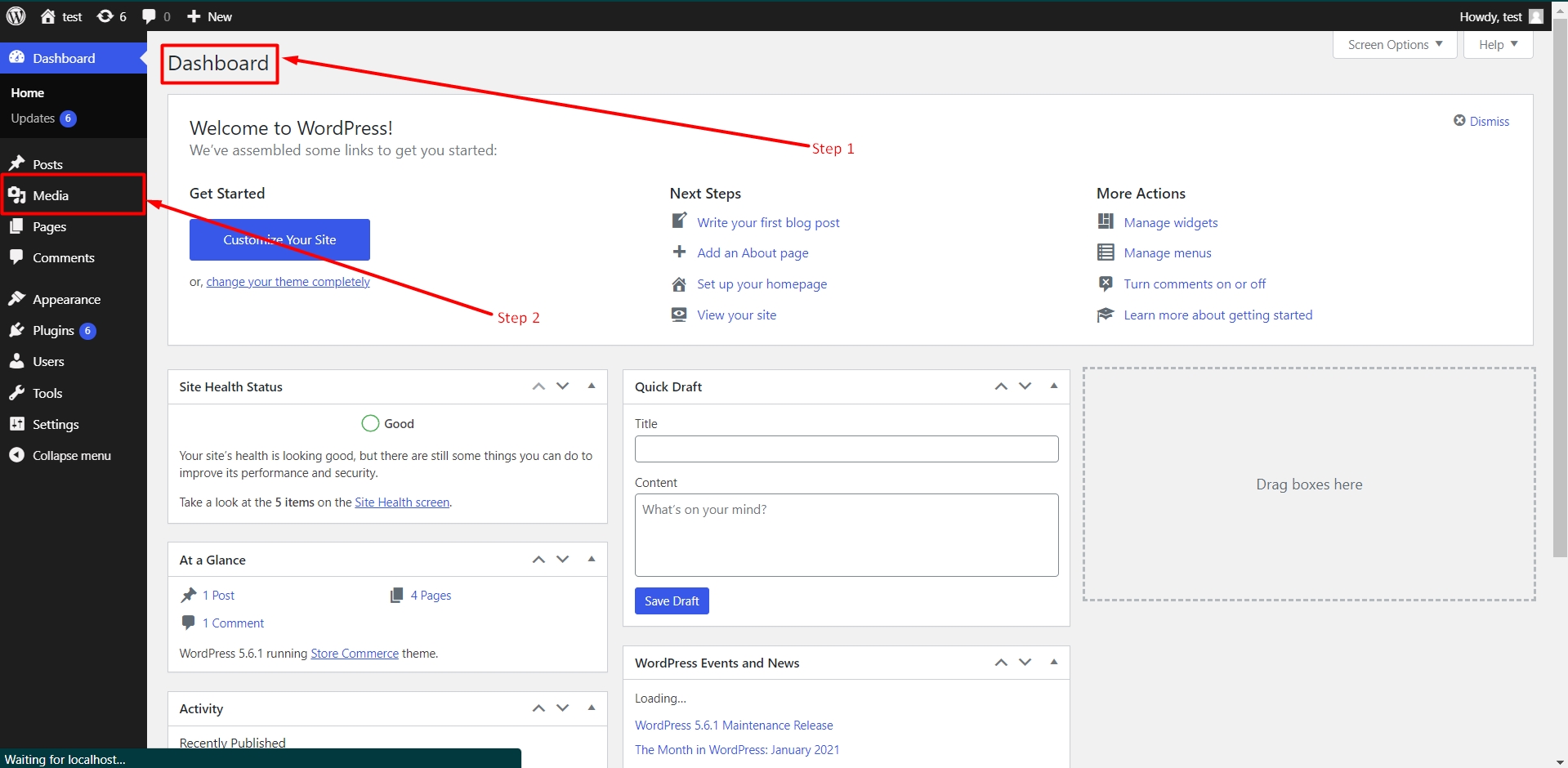
Task: Click the 1 Post link
Action: [x=218, y=596]
